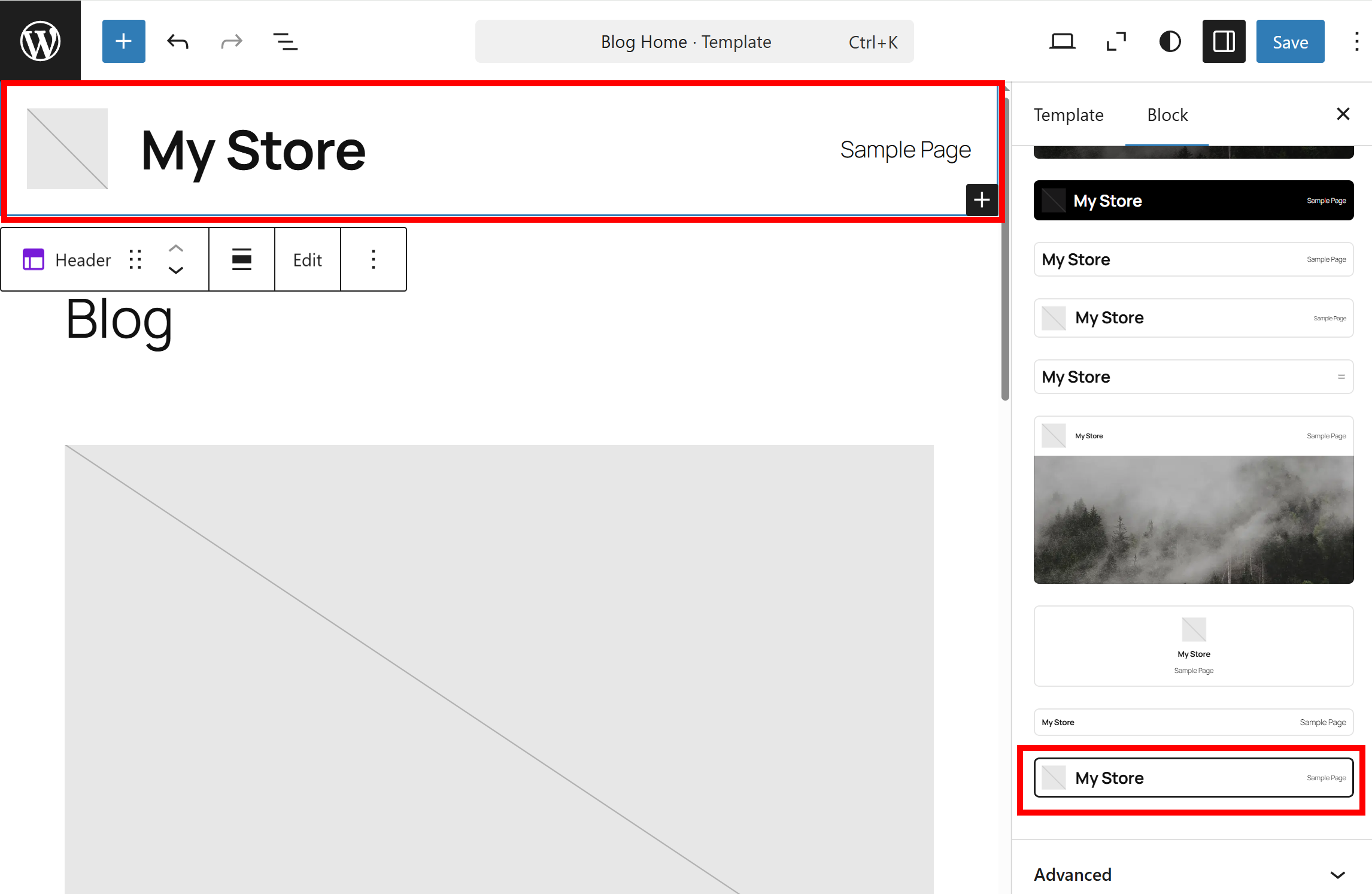Open Header block options three-dot menu
Viewport: 1372px width, 894px height.
pyautogui.click(x=374, y=259)
